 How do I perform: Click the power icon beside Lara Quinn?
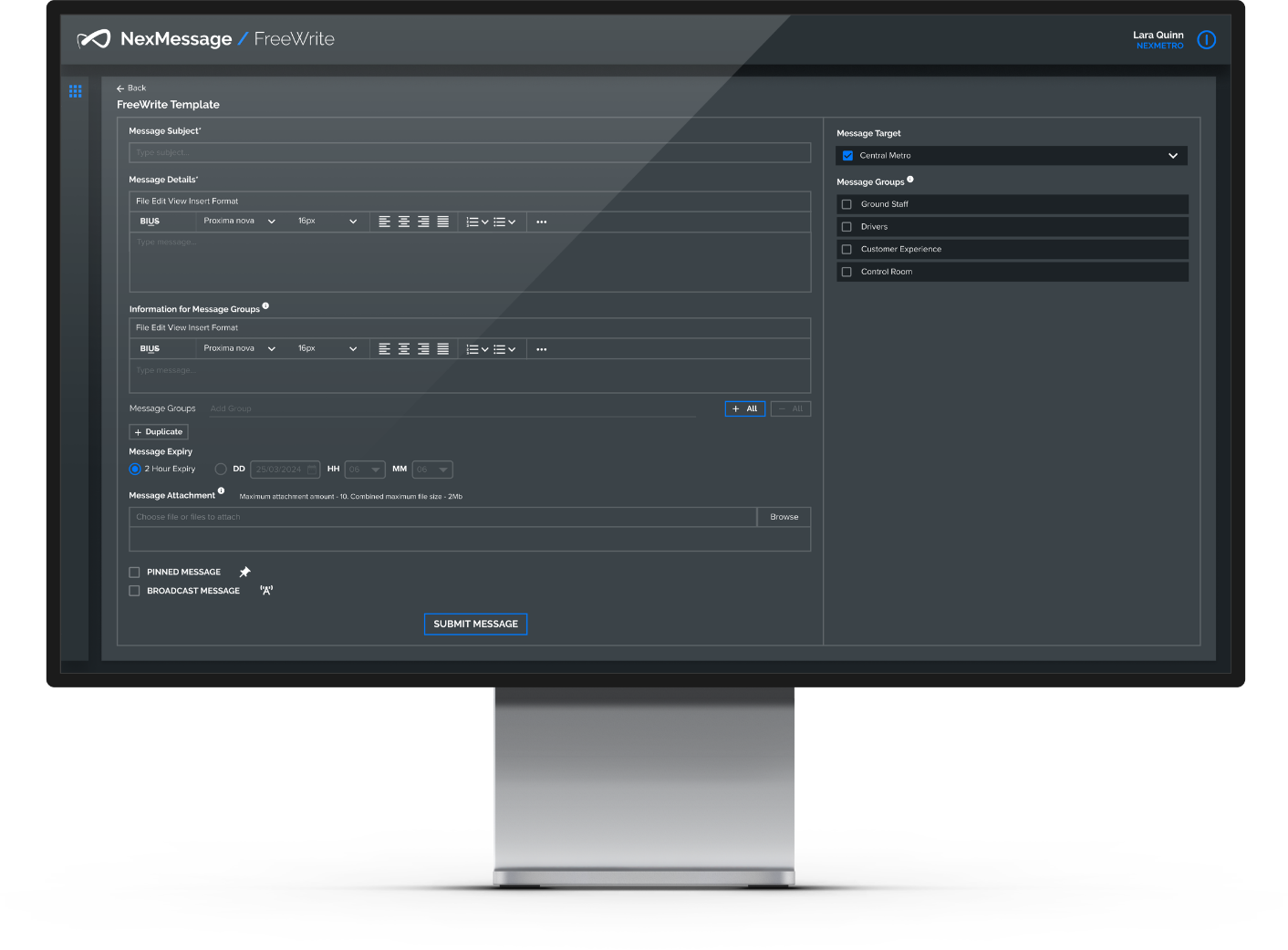1206,40
